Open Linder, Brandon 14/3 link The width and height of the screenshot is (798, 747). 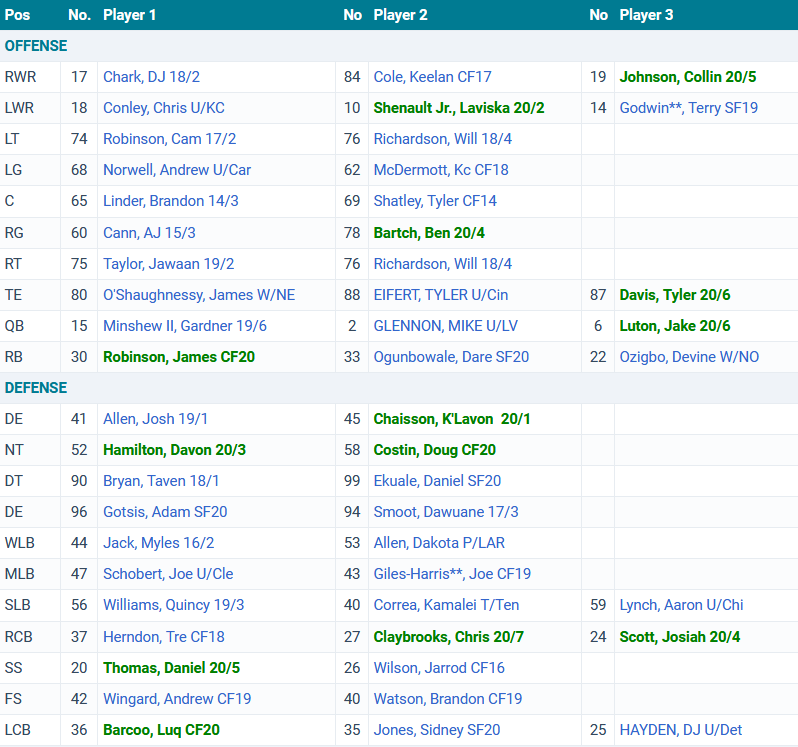click(x=170, y=201)
